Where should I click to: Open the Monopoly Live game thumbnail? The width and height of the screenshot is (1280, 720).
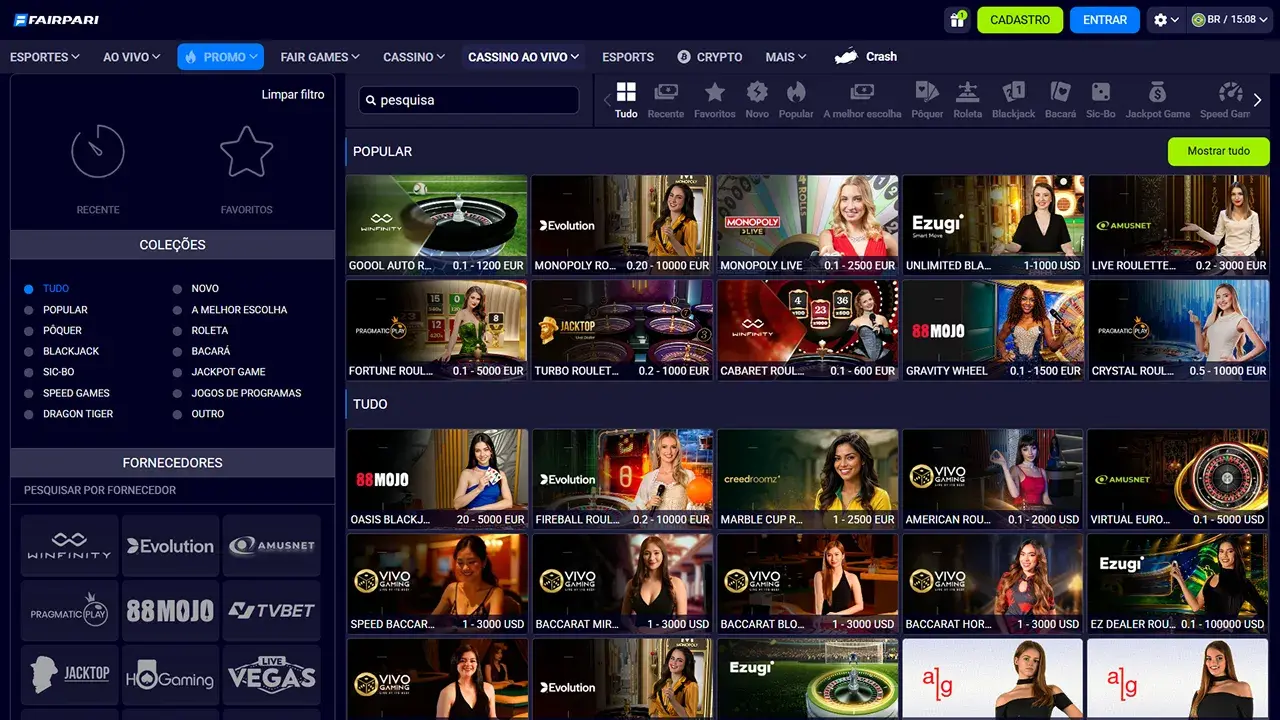[x=807, y=225]
